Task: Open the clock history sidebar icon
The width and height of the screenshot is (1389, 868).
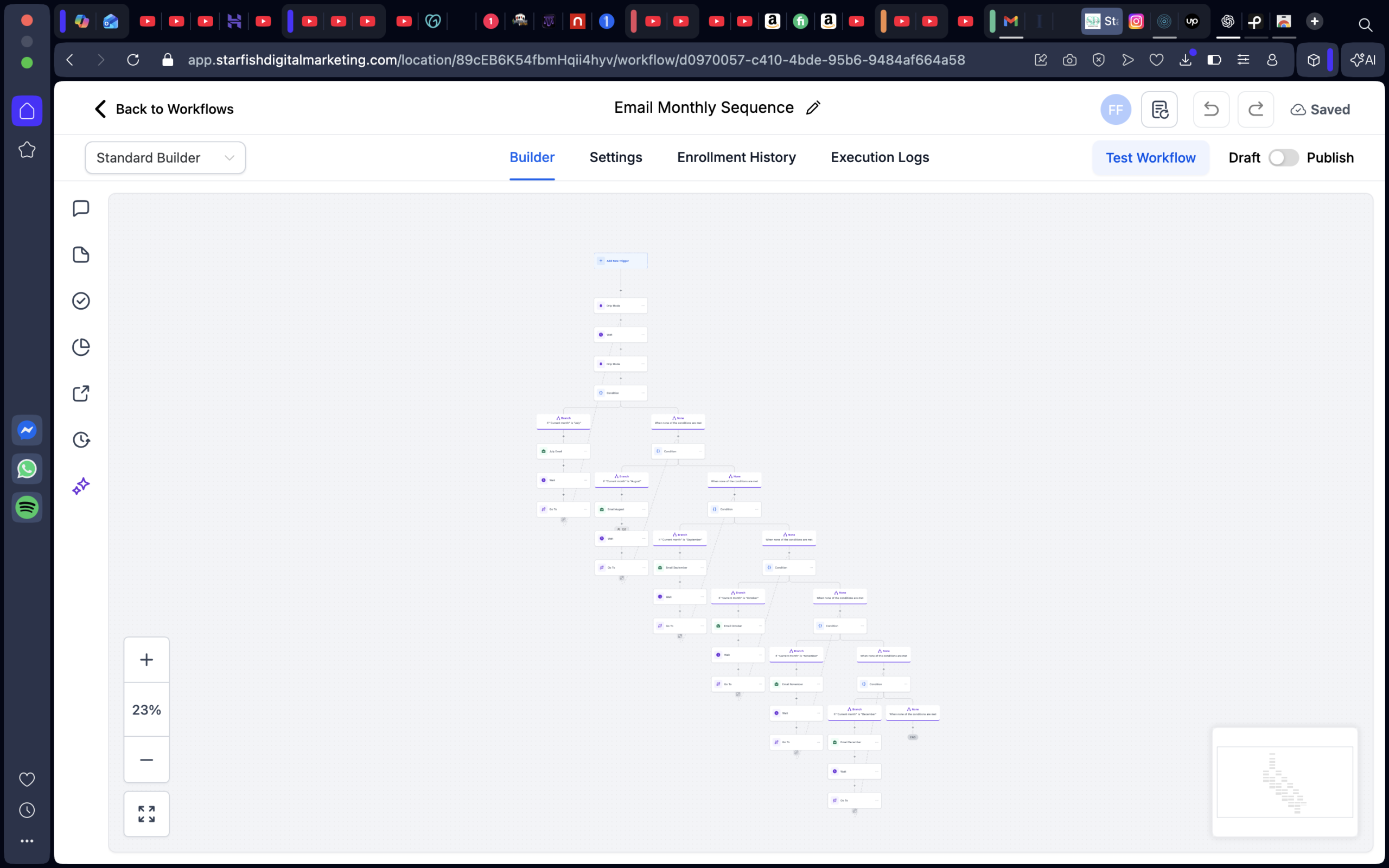Action: (81, 440)
